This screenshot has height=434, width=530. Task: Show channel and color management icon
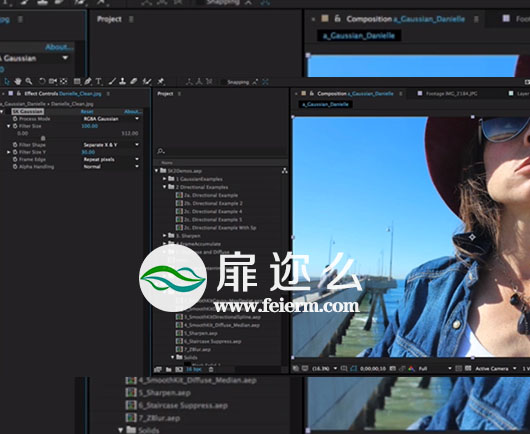(411, 368)
